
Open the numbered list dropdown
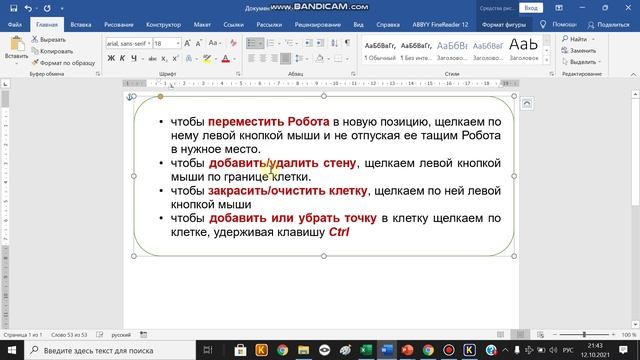point(280,43)
